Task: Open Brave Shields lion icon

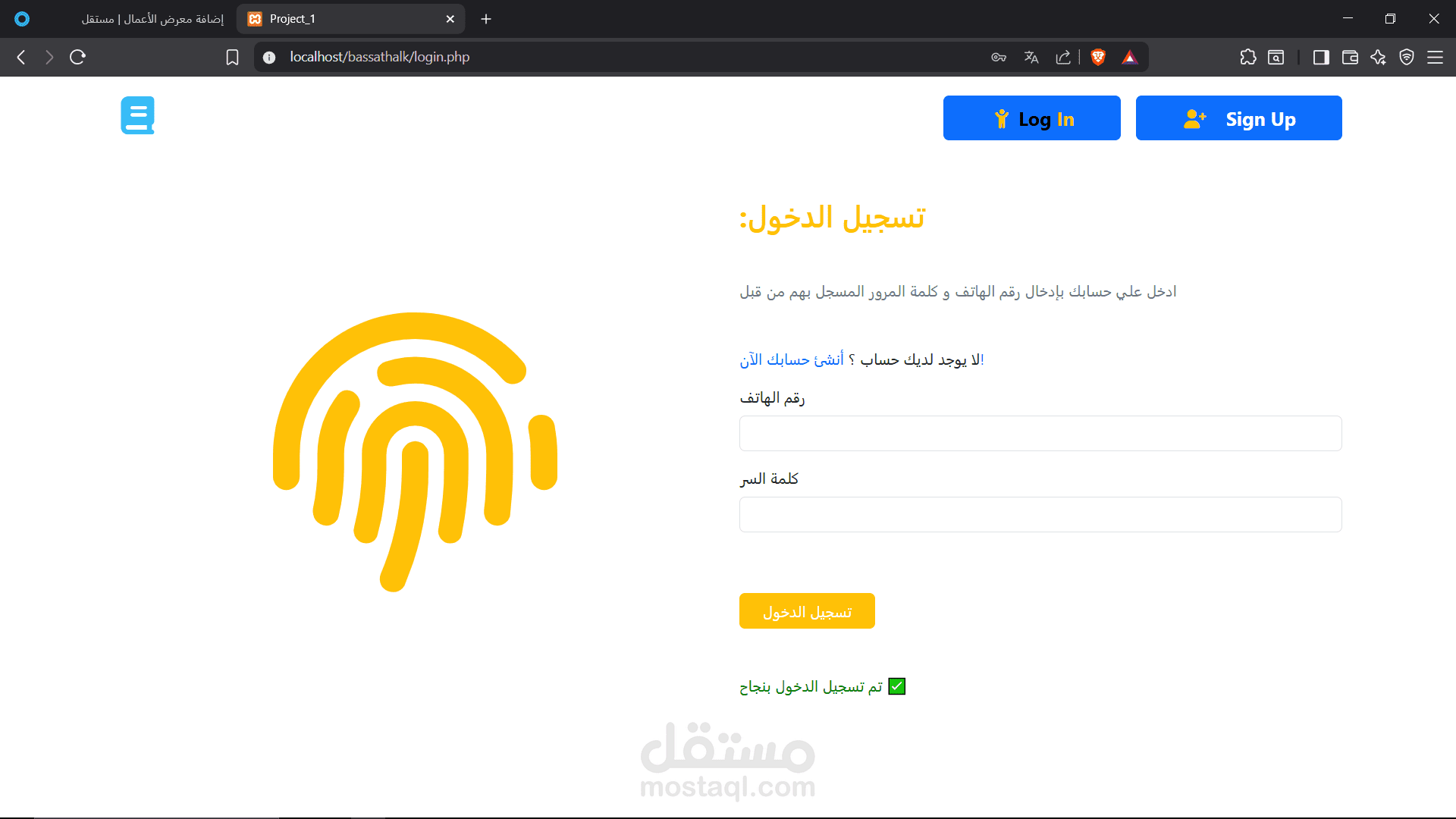Action: (1097, 57)
